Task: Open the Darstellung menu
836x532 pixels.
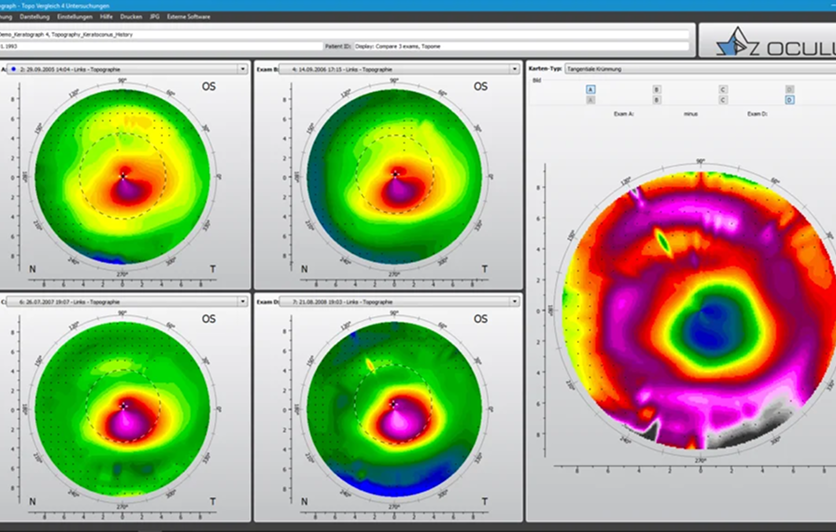Action: point(35,17)
